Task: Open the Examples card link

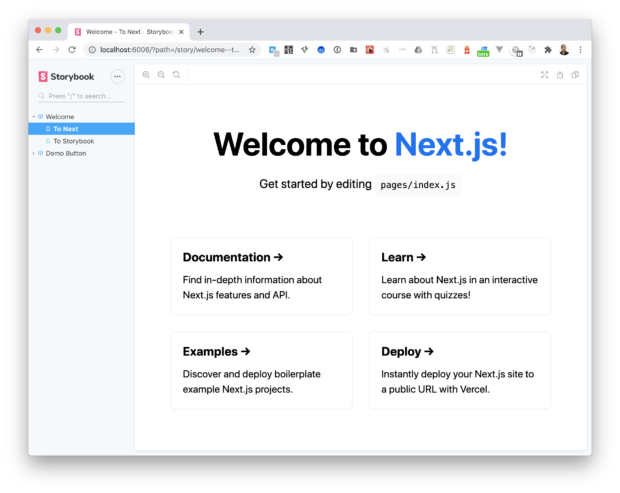Action: click(261, 370)
